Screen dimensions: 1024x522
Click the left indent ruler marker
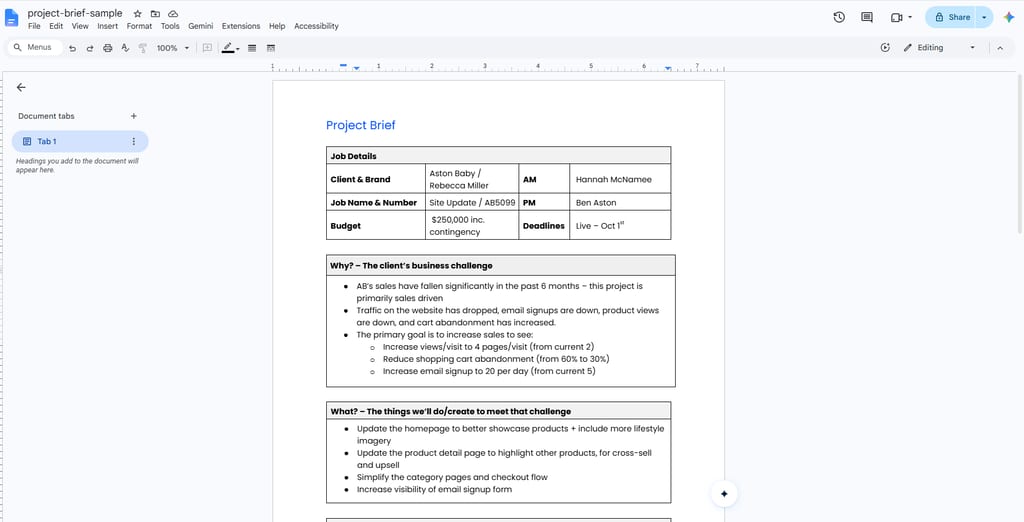point(357,68)
